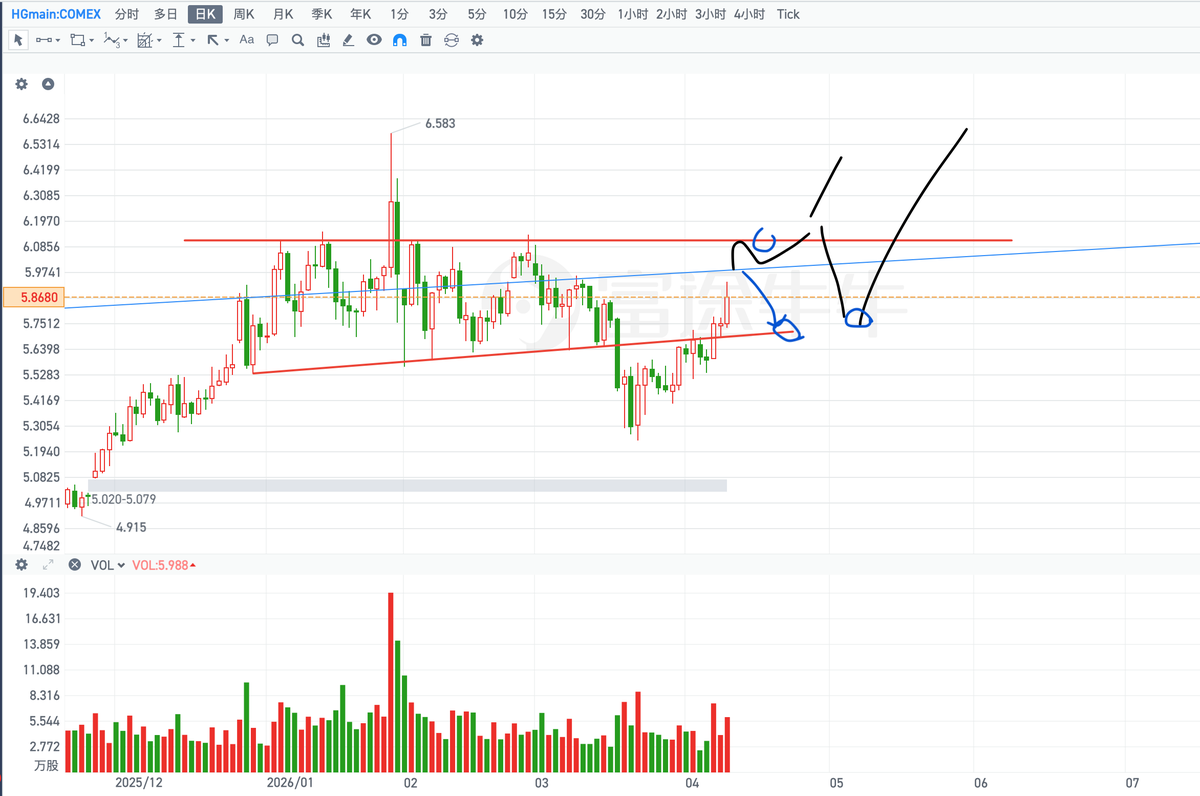Click the 4.915 low price label
1200x796 pixels.
(x=131, y=527)
